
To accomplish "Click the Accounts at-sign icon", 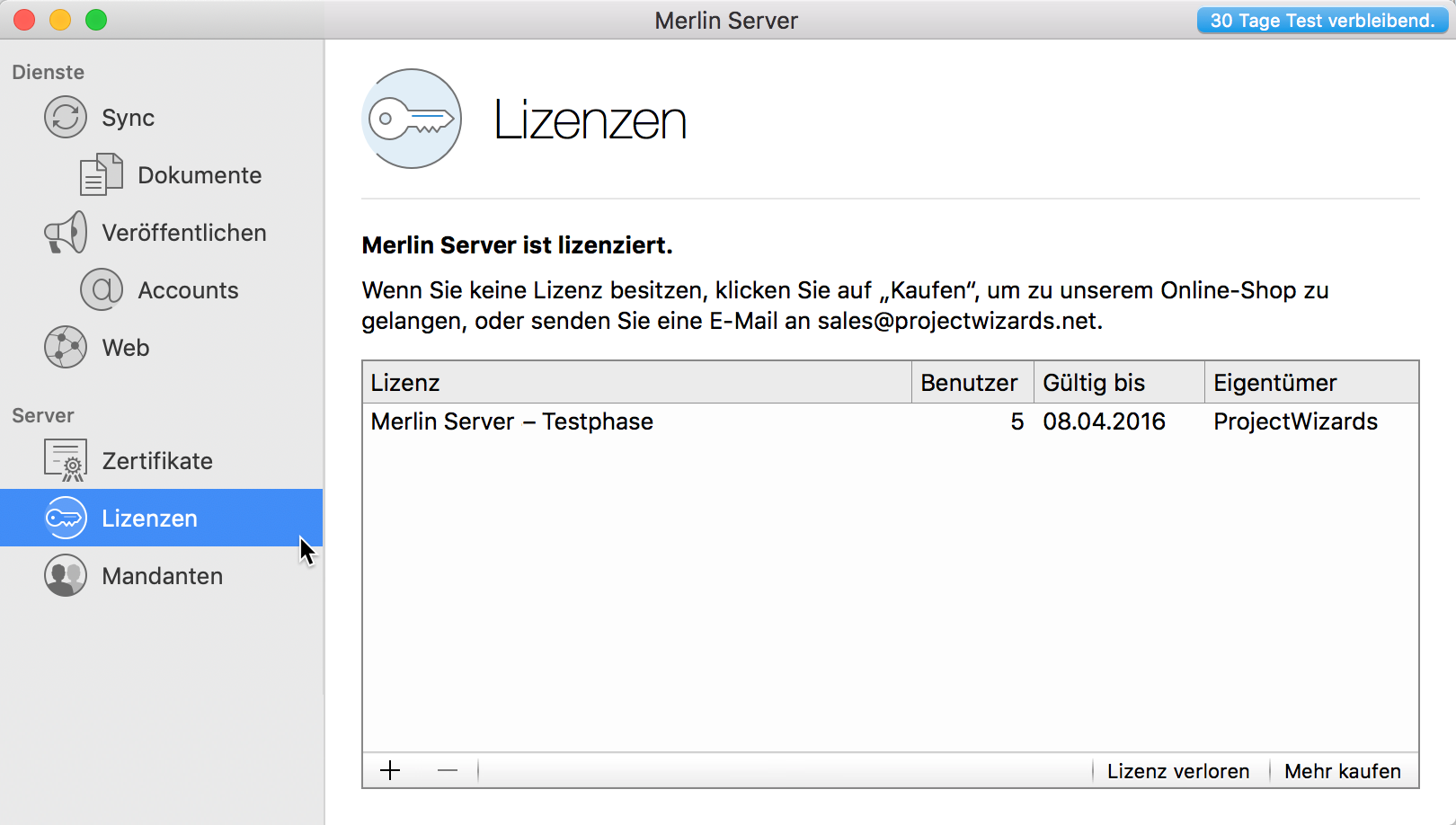I will (x=102, y=290).
